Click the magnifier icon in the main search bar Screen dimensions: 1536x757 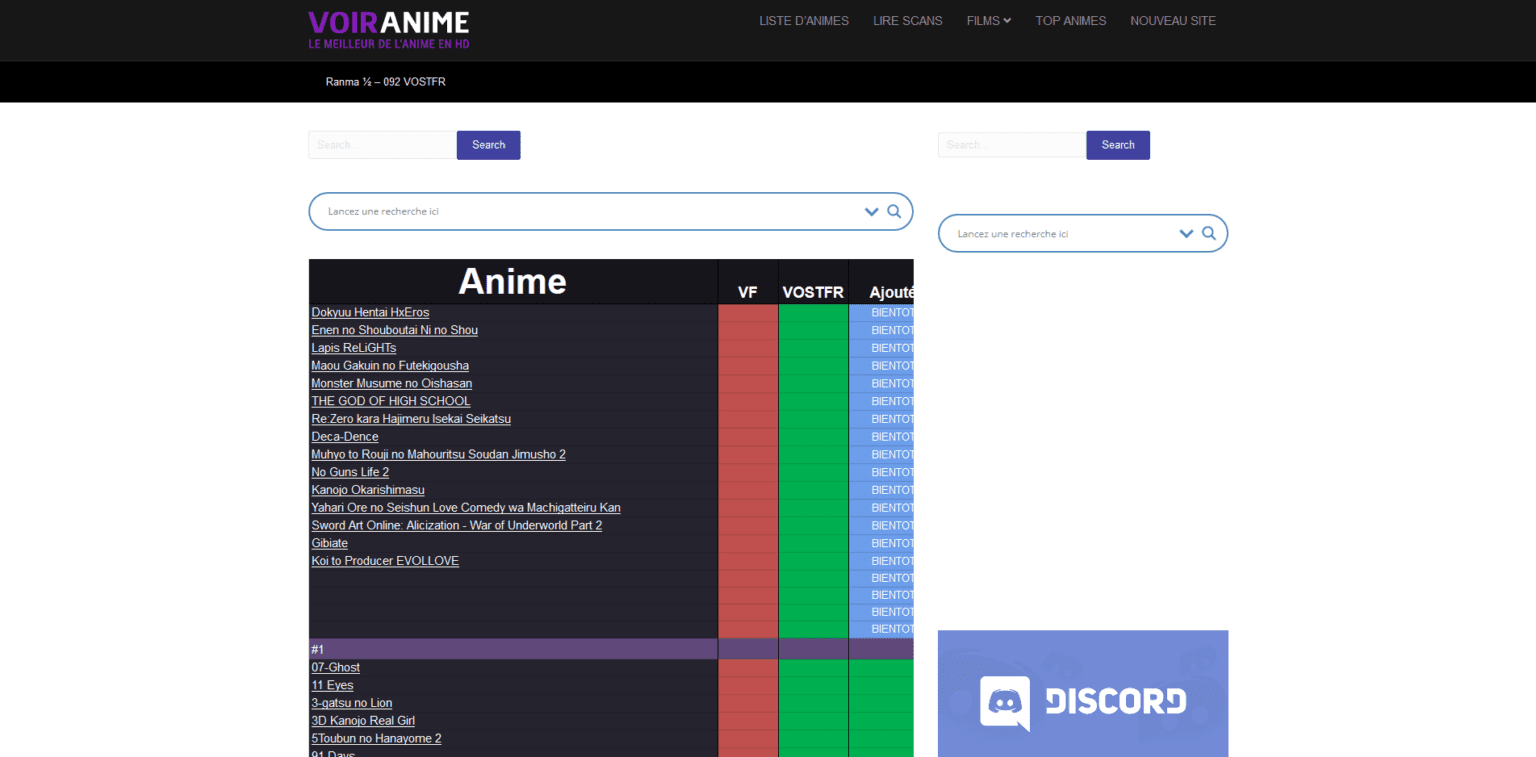pyautogui.click(x=893, y=211)
